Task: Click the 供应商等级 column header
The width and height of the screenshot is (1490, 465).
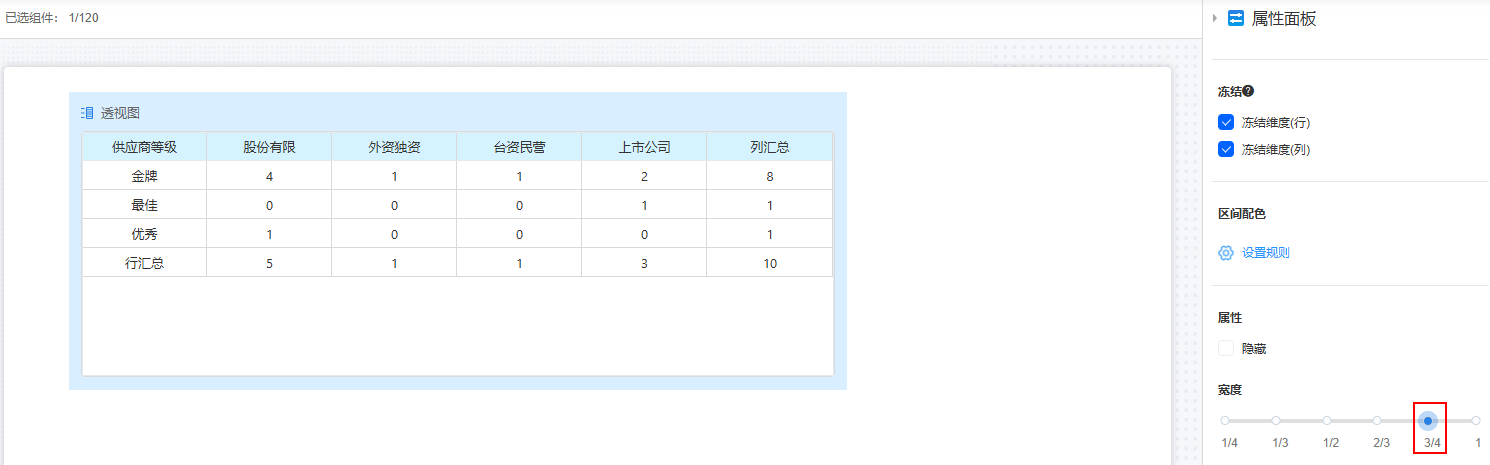Action: coord(144,147)
